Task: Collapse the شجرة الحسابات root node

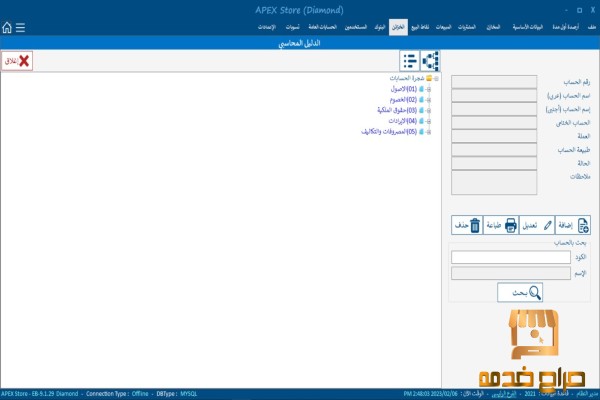Action: [x=437, y=77]
